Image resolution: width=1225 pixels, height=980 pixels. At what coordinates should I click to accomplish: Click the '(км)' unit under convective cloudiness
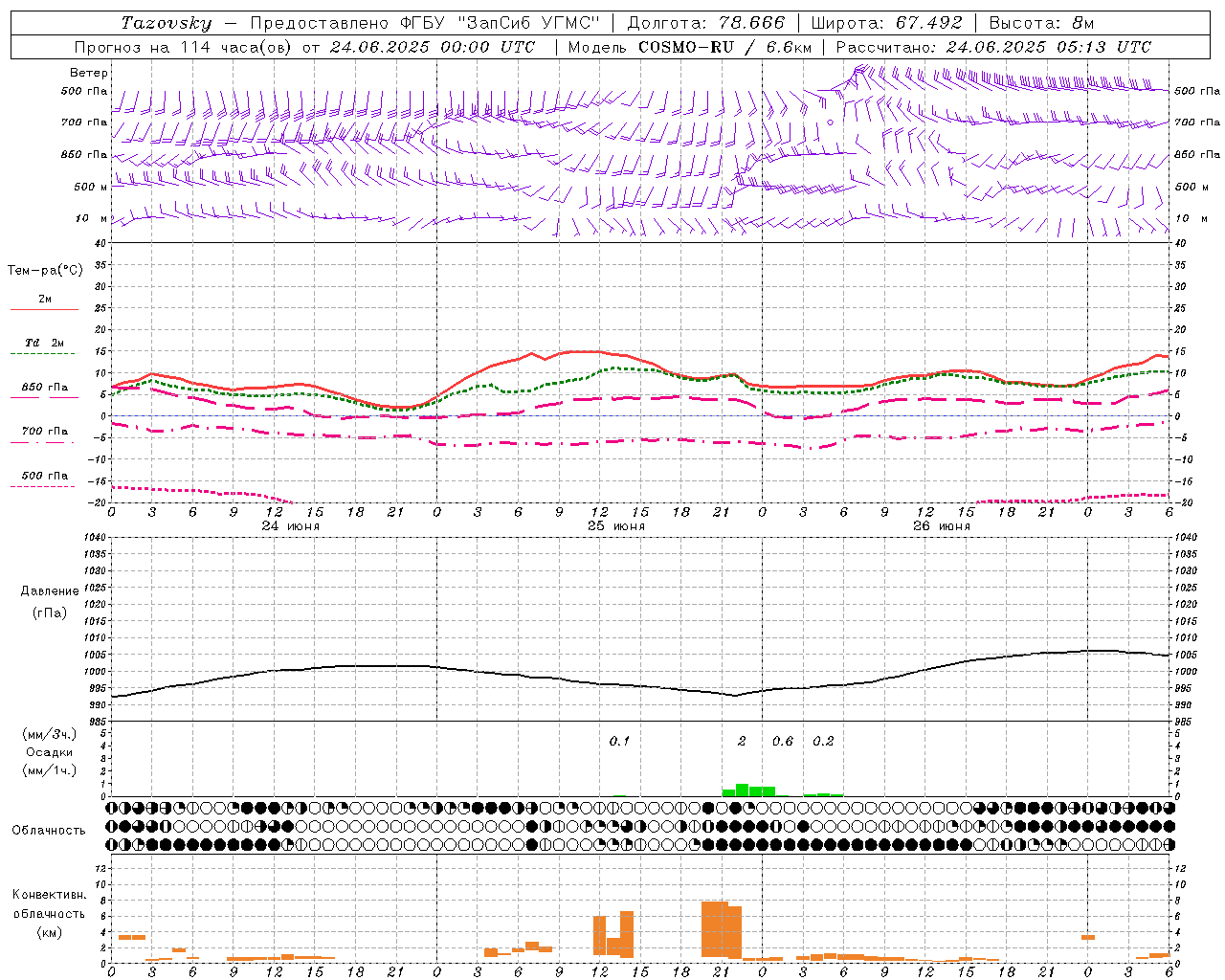50,932
